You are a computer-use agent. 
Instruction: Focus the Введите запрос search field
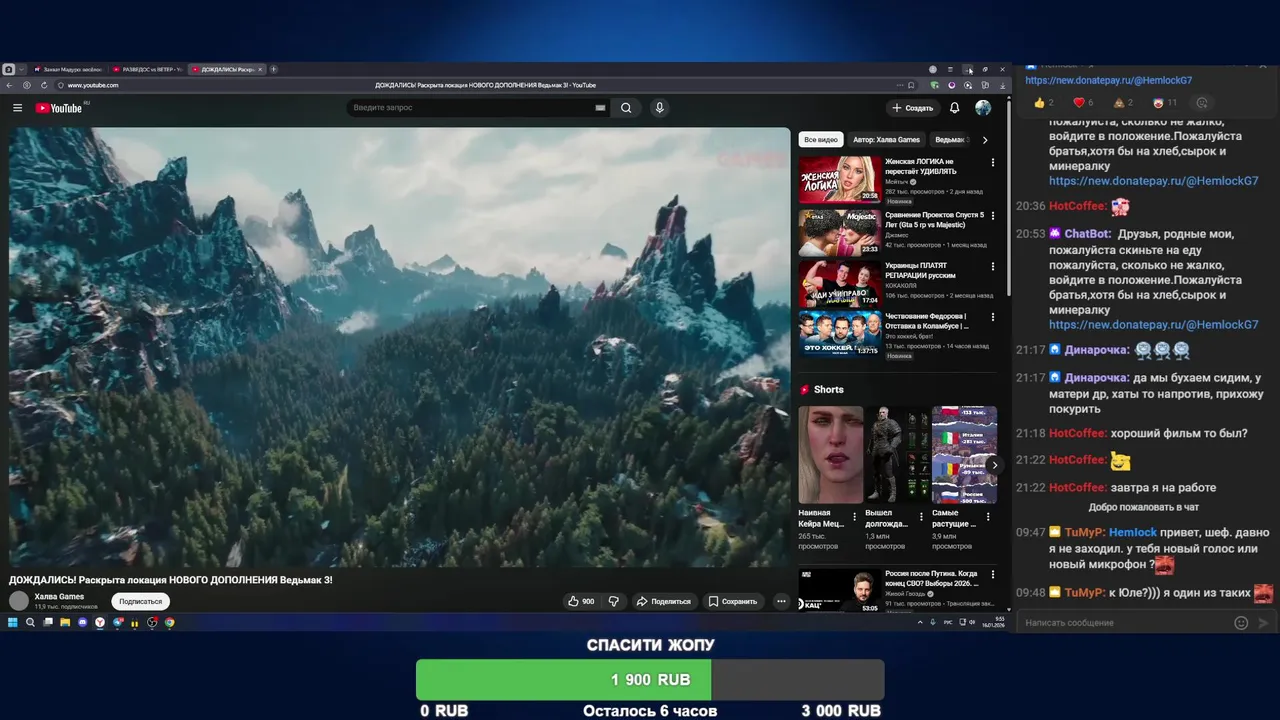pos(470,108)
